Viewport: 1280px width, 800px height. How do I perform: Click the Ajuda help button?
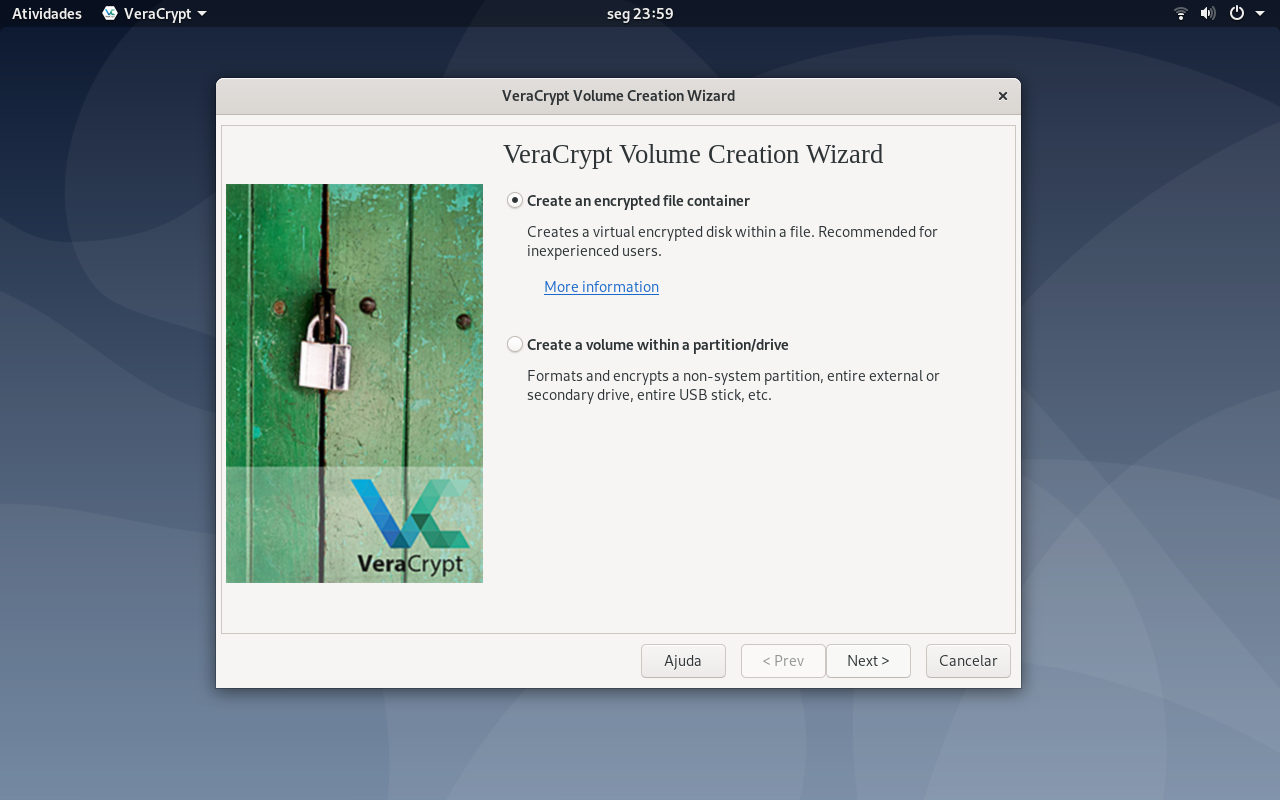[x=683, y=661]
